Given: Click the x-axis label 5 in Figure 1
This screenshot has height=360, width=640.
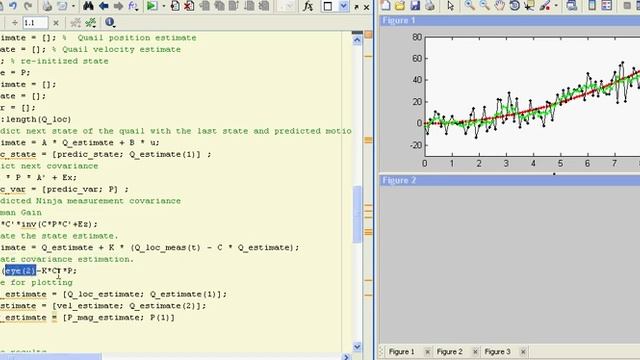Looking at the screenshot, I should click(560, 163).
